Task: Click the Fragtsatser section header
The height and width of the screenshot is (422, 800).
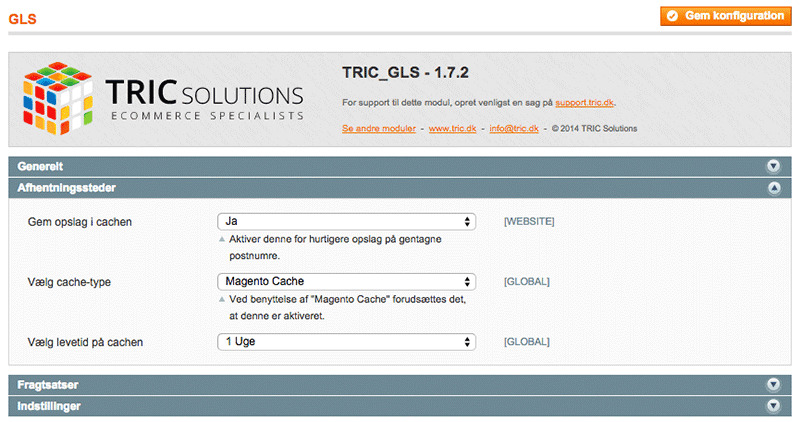Action: [x=48, y=385]
